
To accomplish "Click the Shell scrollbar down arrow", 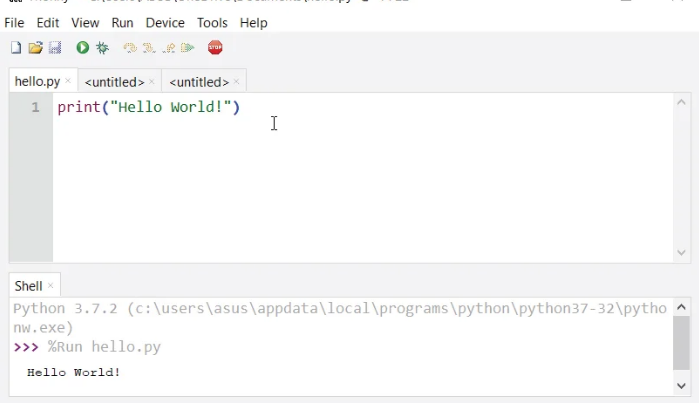I will click(x=681, y=386).
